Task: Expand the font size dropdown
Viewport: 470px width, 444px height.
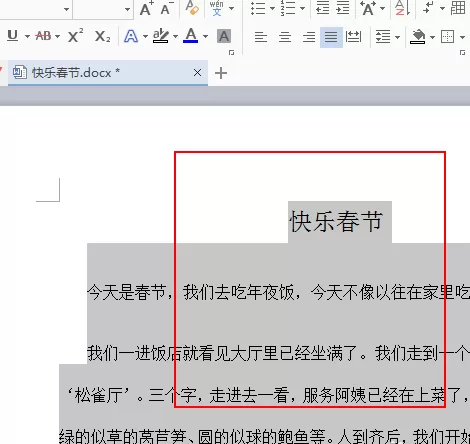Action: (x=127, y=9)
